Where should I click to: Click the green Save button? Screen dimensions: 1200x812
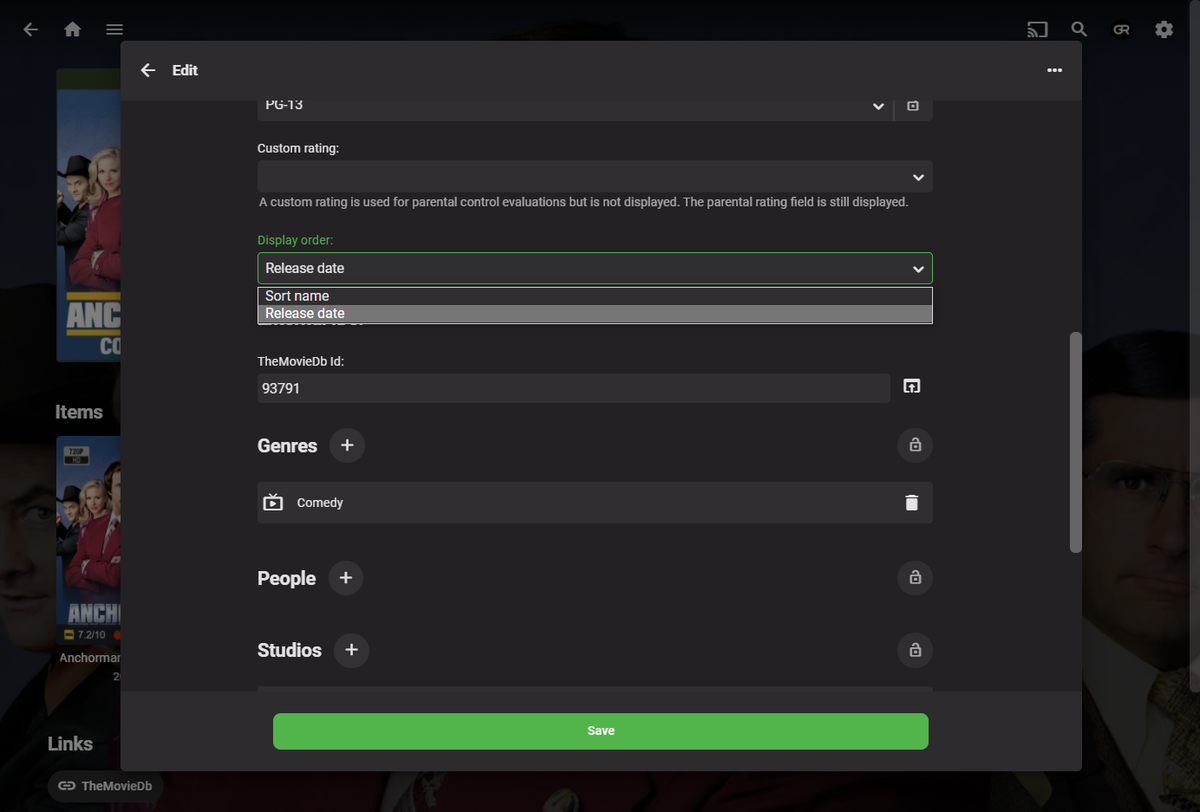[600, 731]
